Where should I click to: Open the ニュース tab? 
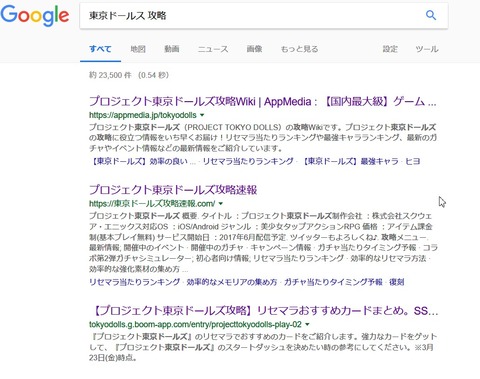(x=213, y=49)
